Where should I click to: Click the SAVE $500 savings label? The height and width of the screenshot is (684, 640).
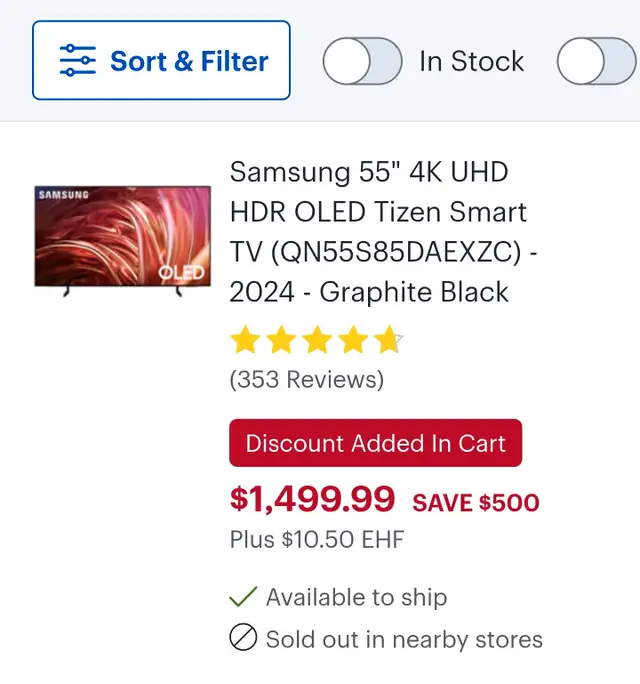click(476, 503)
